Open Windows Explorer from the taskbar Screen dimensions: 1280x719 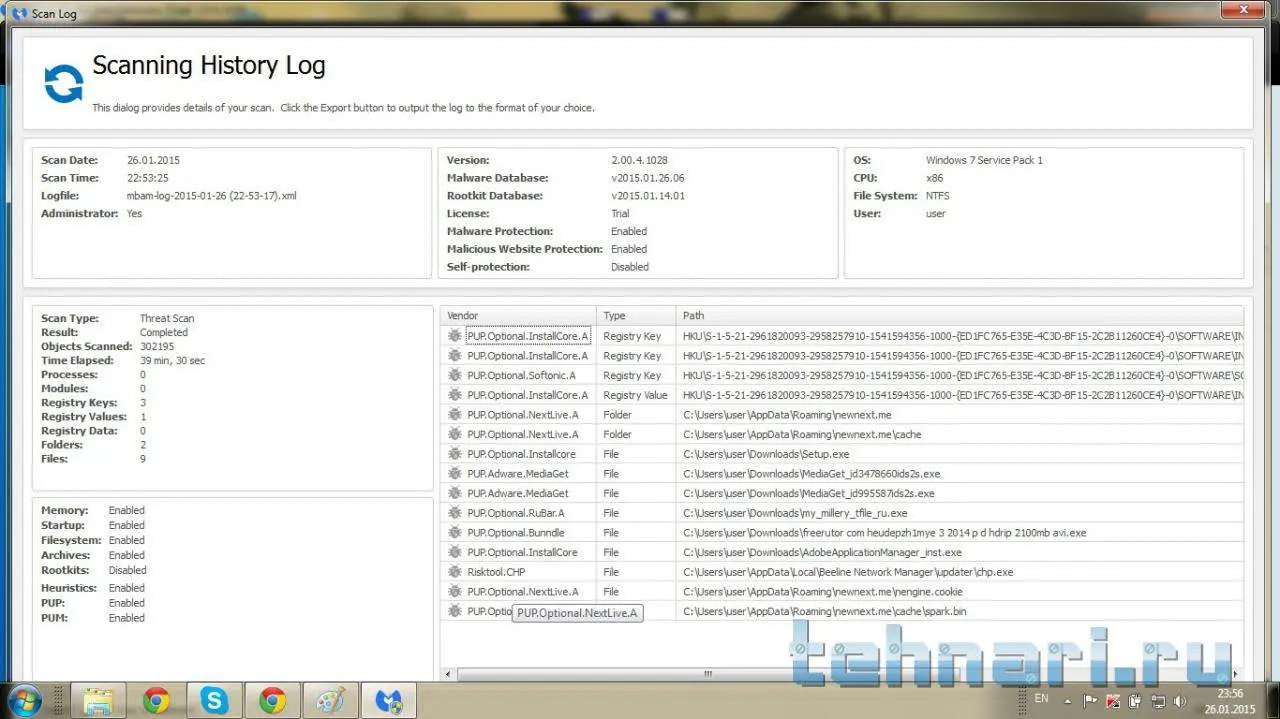98,700
